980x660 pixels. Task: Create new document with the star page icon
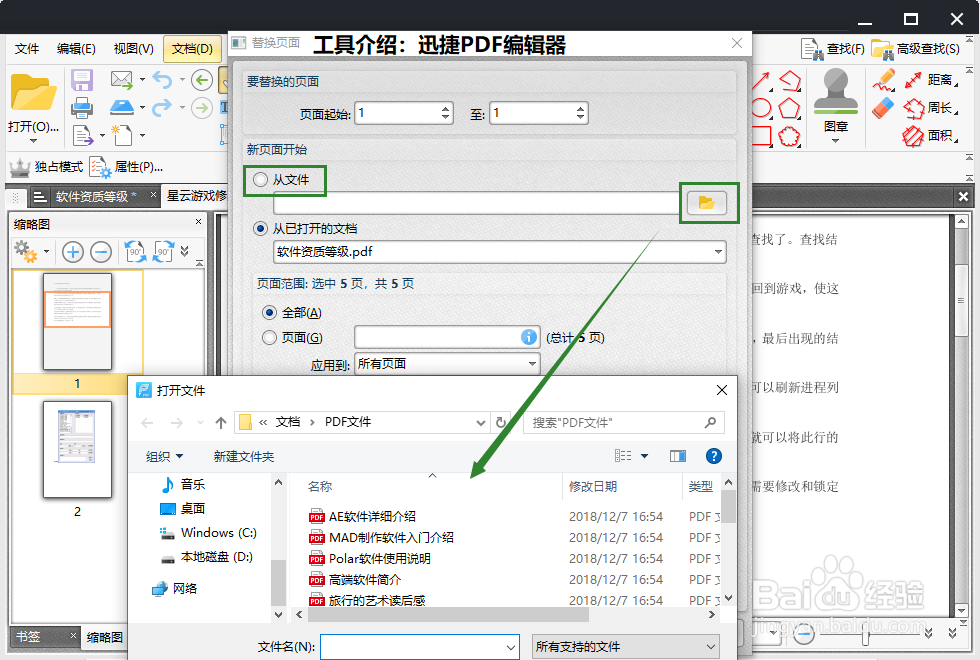point(121,134)
